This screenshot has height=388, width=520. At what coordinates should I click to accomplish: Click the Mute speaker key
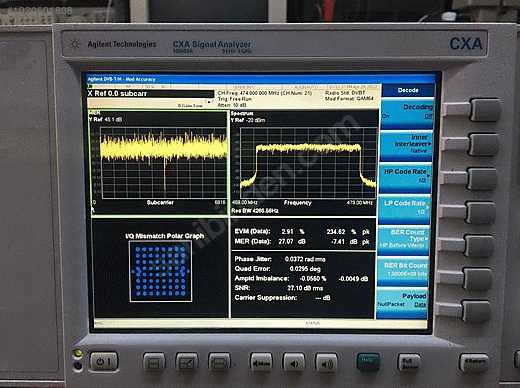261,363
